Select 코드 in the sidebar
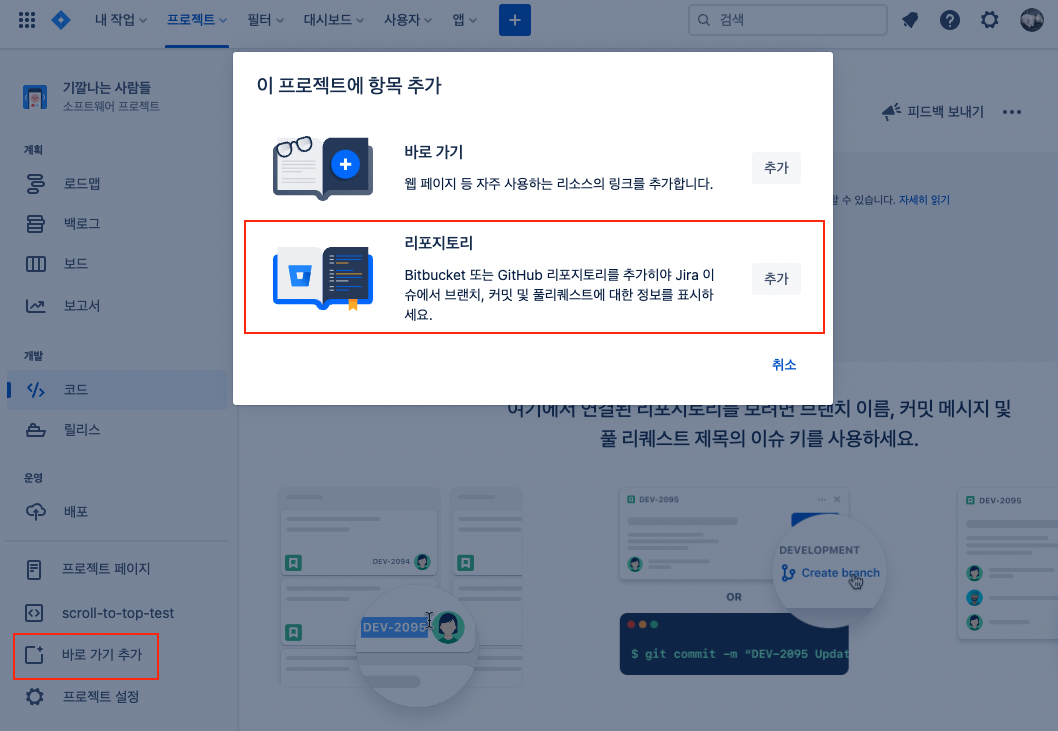Screen dimensions: 1058x731 117,389
